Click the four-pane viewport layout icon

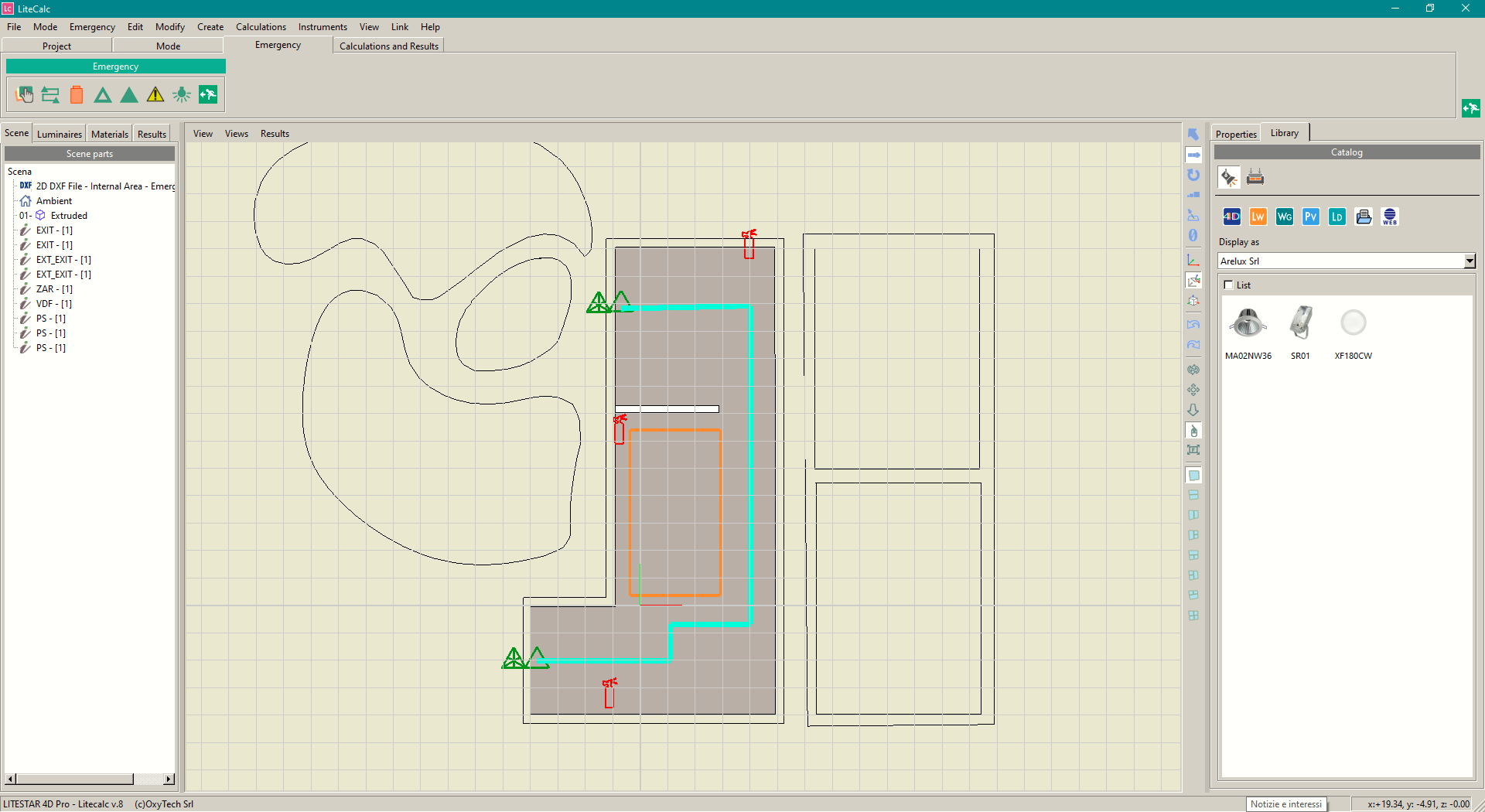pyautogui.click(x=1193, y=616)
